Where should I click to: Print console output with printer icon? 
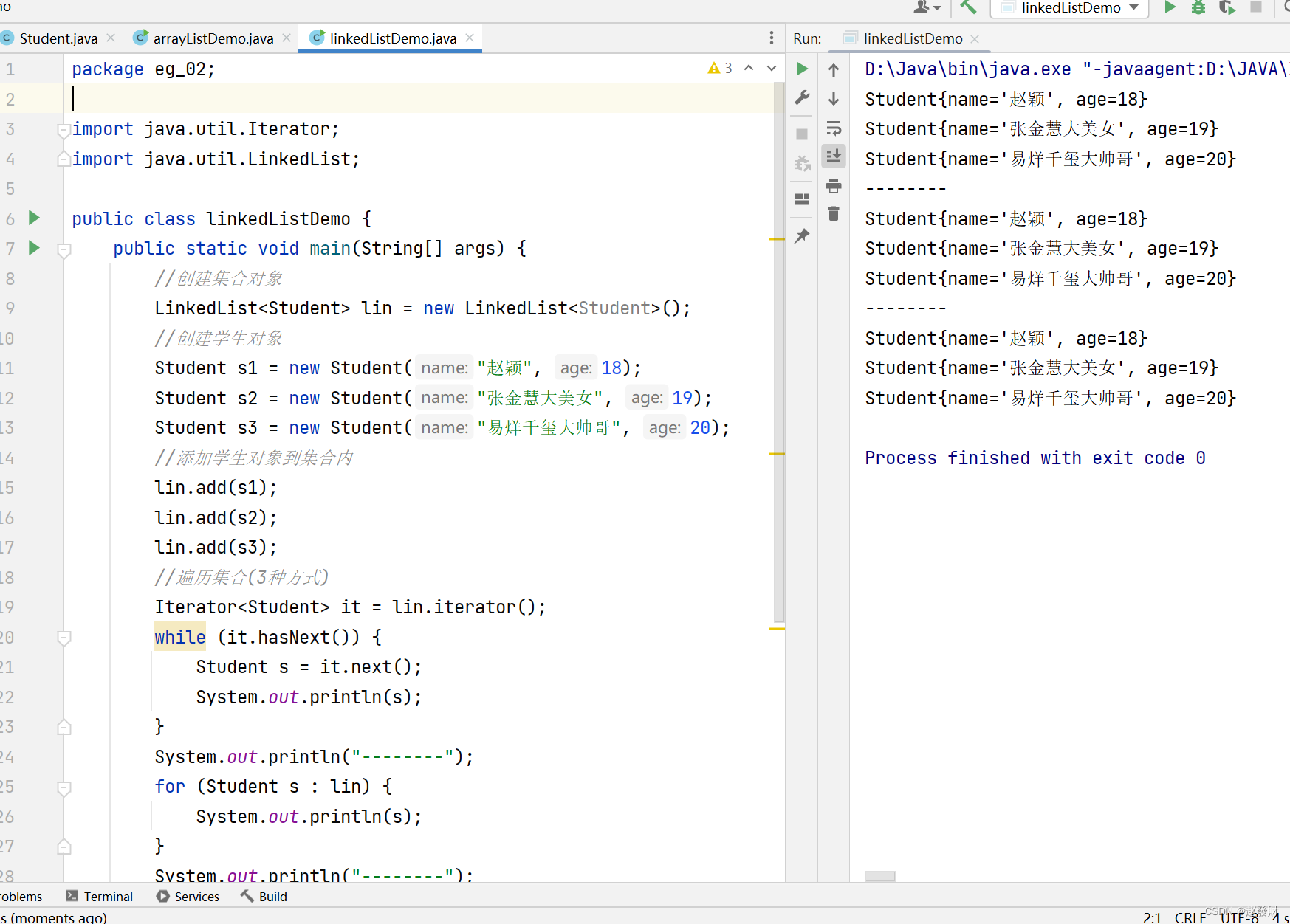[x=834, y=185]
